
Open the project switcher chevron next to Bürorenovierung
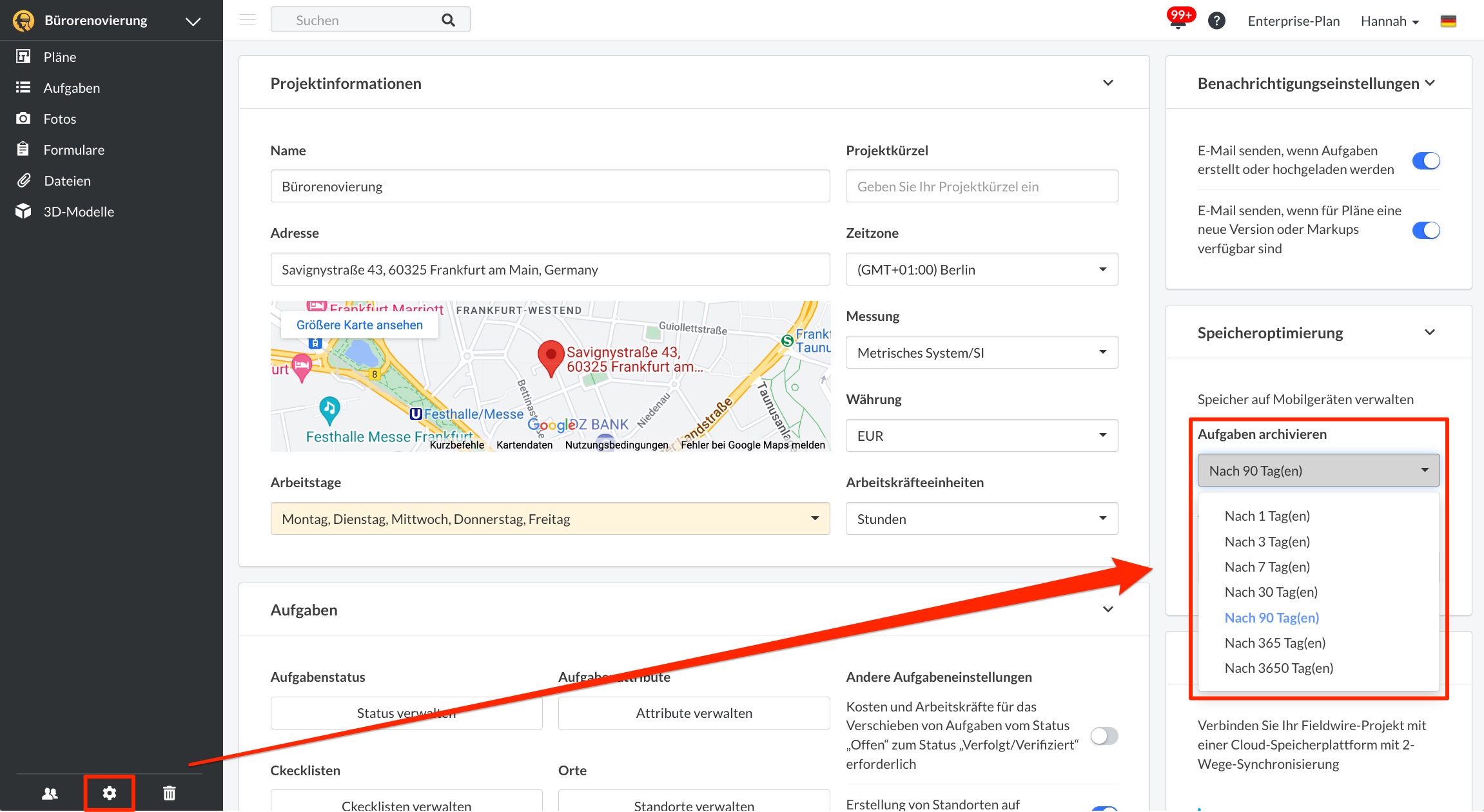(193, 21)
